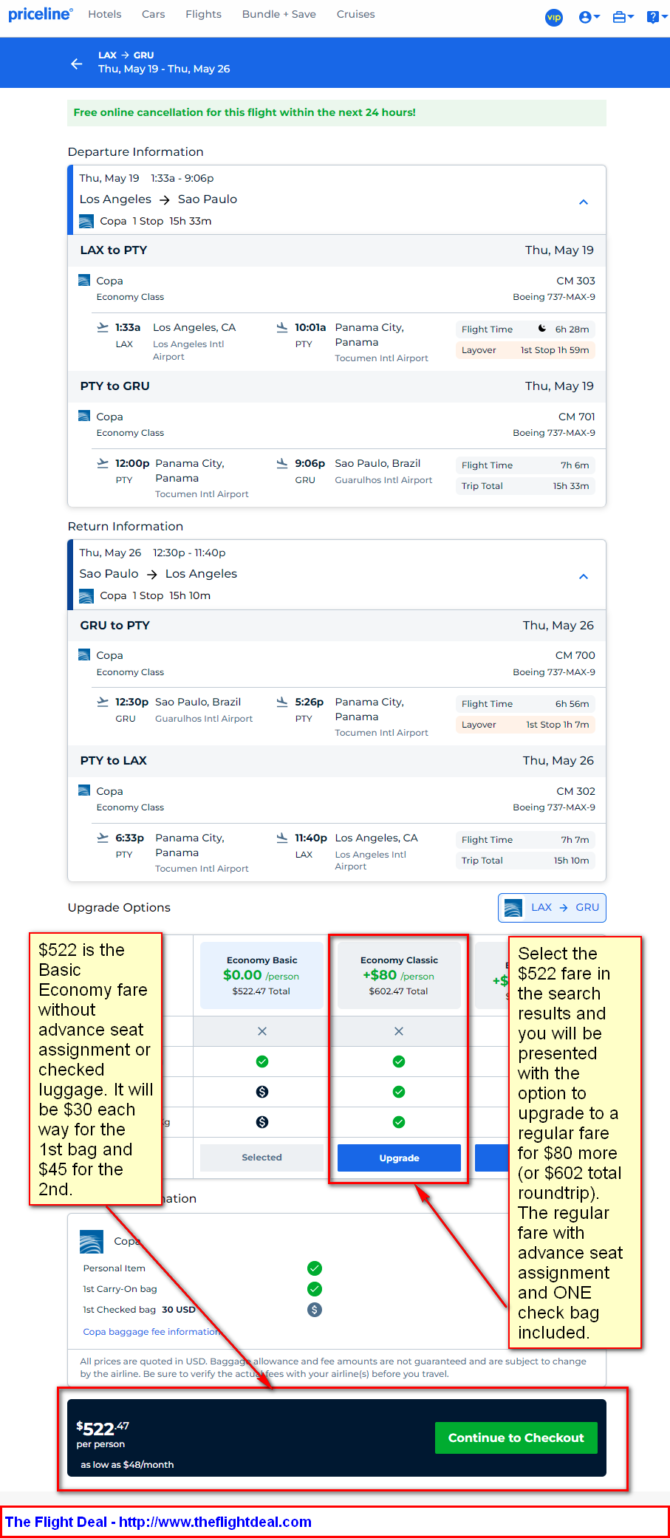The image size is (670, 1538).
Task: Collapse the Departure Information details
Action: [x=584, y=201]
